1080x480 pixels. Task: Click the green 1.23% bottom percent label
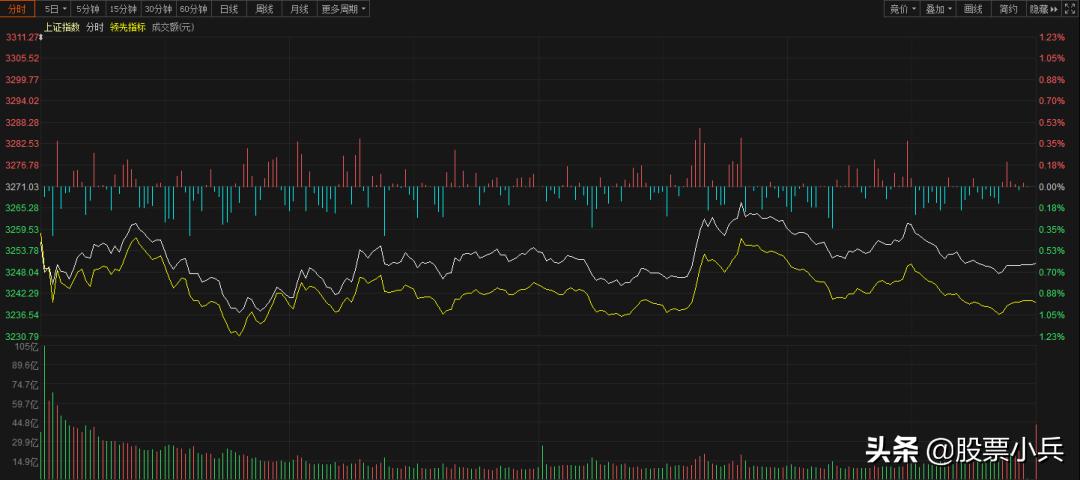point(1051,336)
